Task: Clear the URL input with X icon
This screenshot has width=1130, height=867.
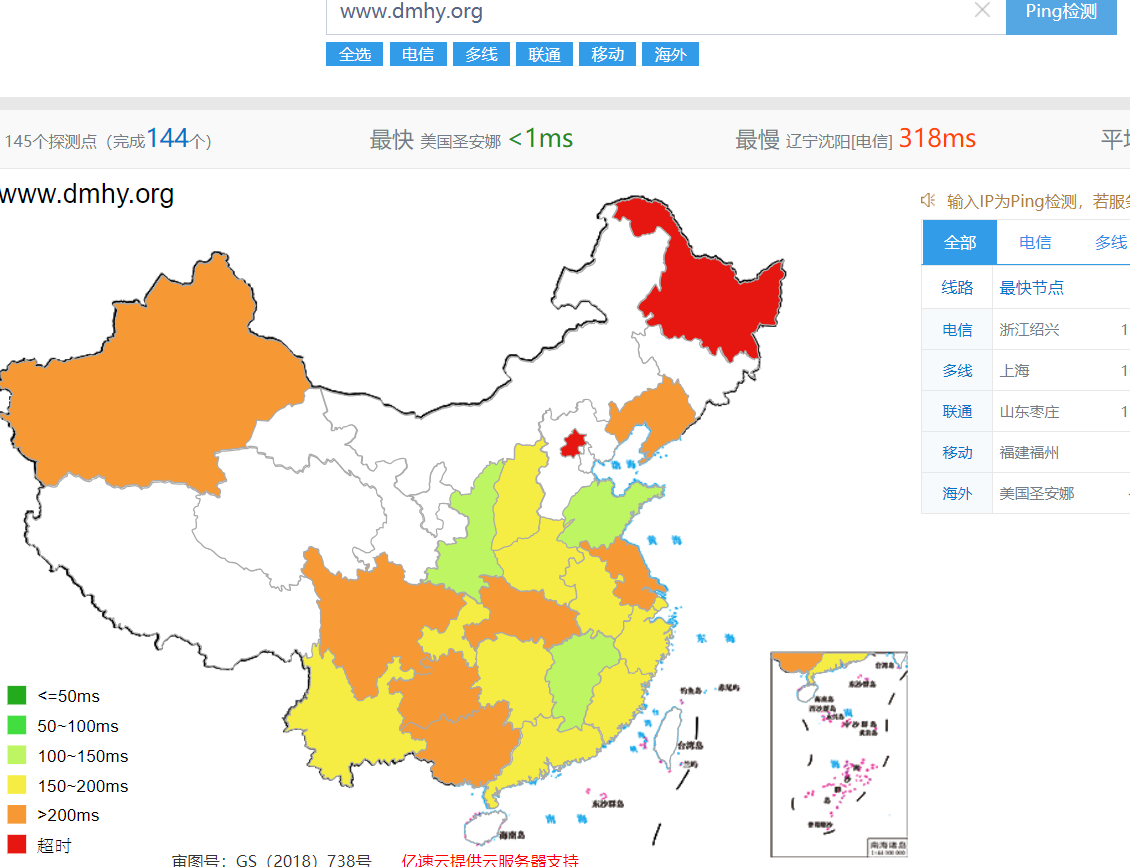Action: point(982,10)
